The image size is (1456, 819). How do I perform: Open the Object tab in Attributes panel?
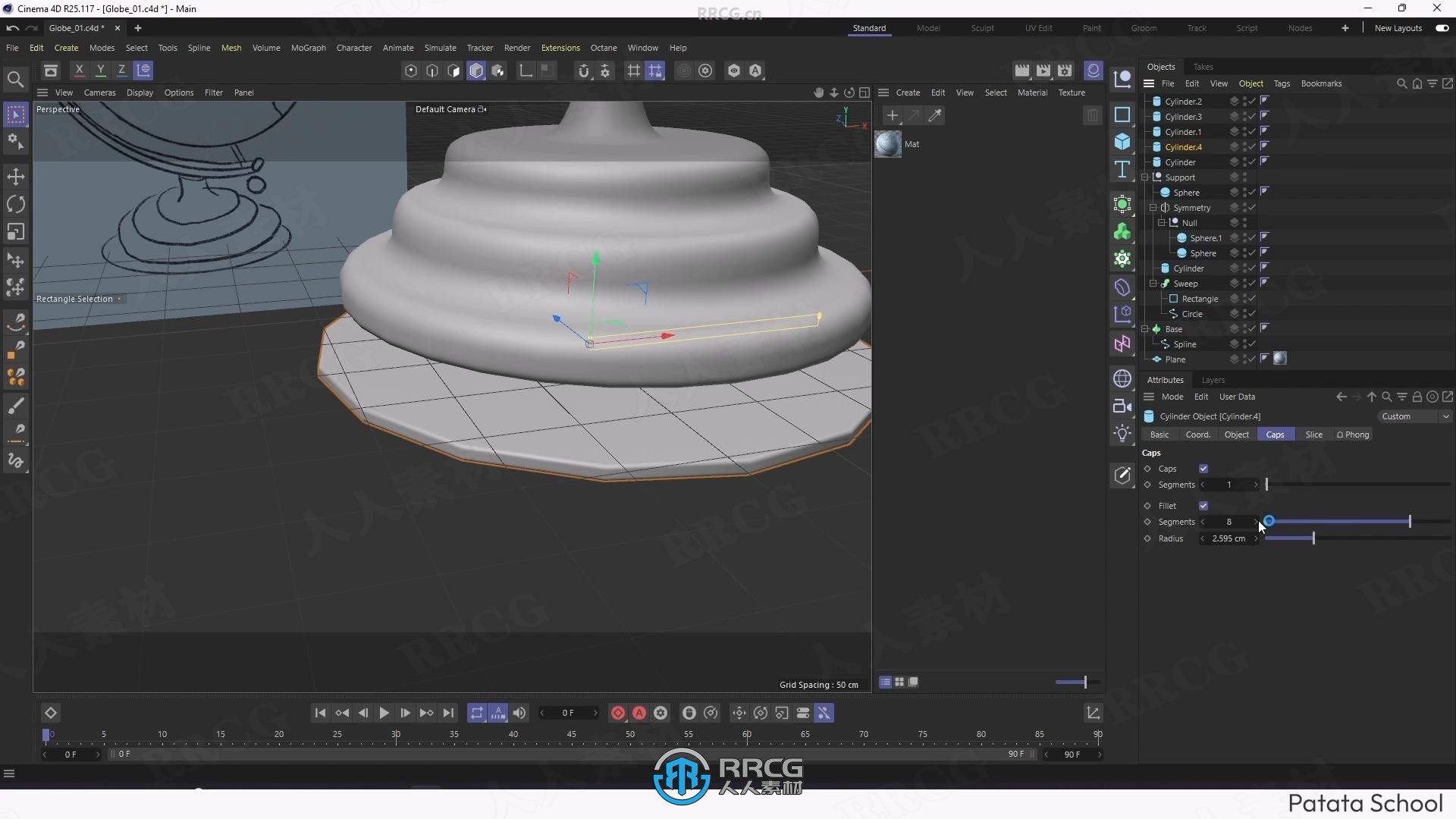pyautogui.click(x=1237, y=434)
